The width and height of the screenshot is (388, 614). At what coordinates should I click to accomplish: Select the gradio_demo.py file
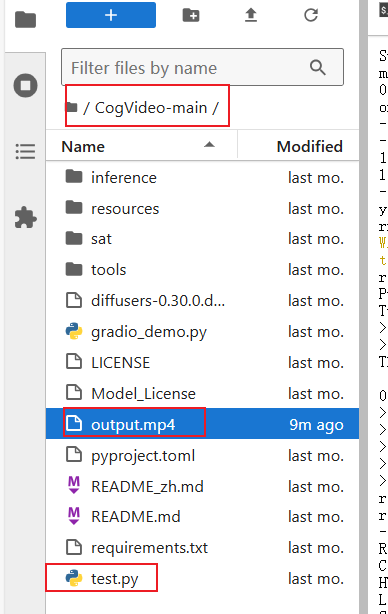coord(202,332)
